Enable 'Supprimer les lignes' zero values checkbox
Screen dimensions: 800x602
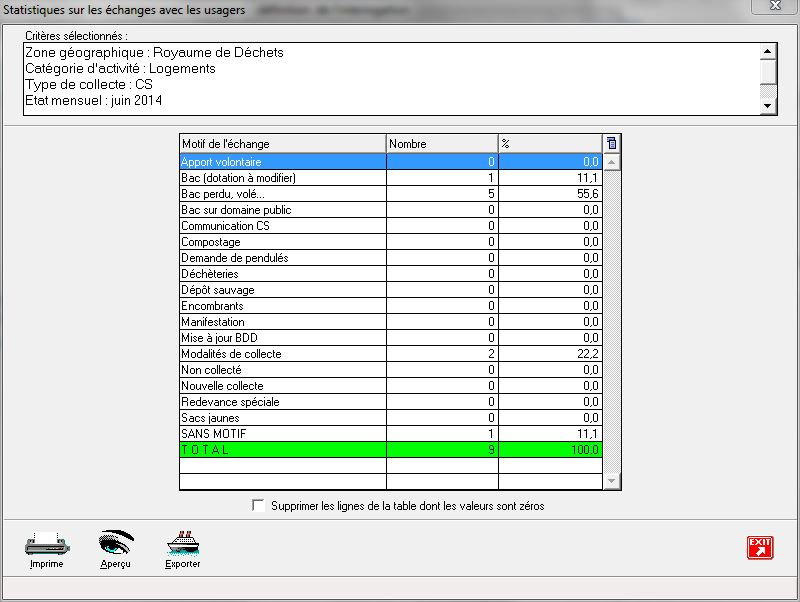[x=260, y=506]
